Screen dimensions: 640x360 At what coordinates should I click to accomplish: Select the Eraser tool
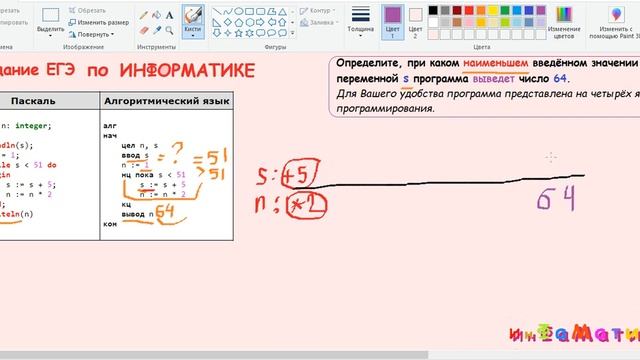[143, 30]
